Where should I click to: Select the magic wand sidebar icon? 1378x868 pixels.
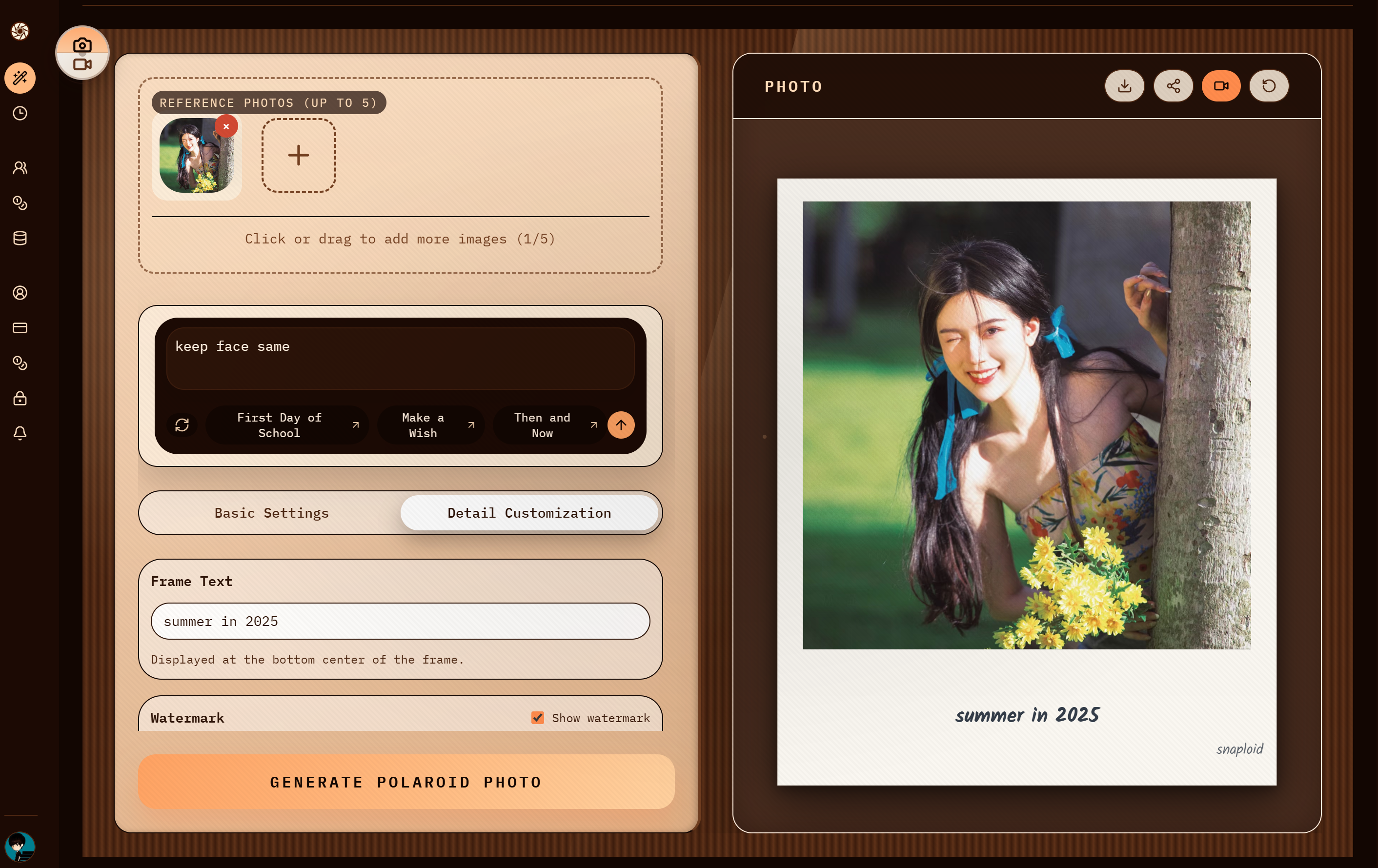click(20, 78)
